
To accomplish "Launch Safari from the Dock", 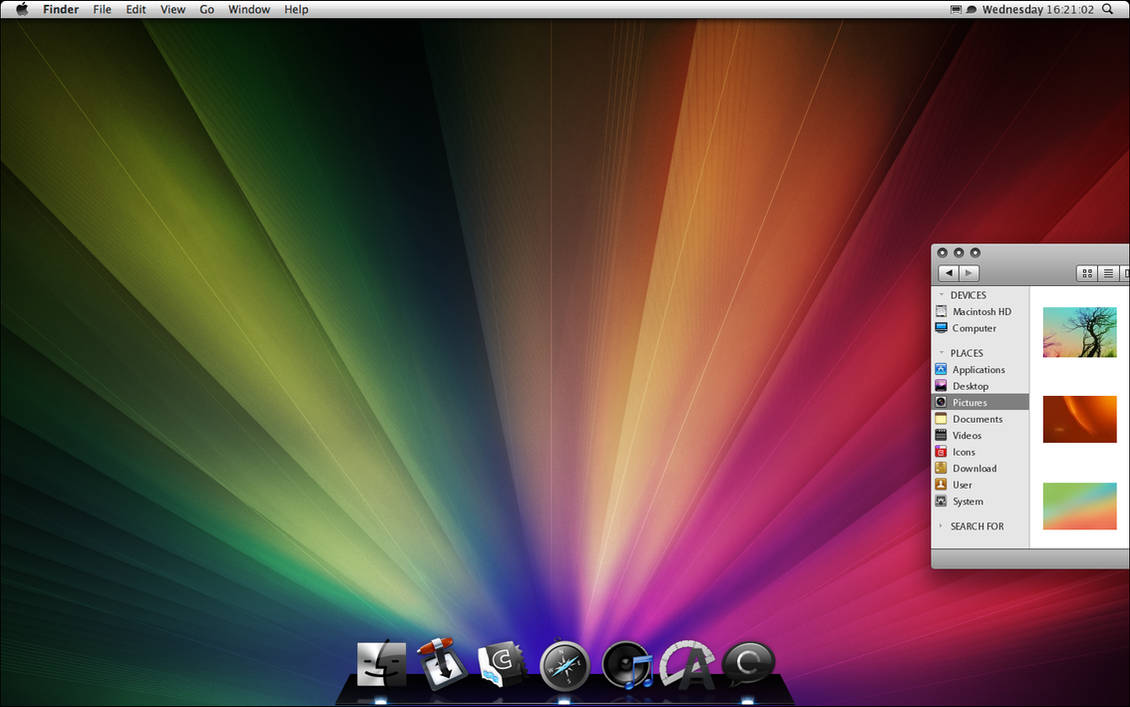I will [x=565, y=663].
